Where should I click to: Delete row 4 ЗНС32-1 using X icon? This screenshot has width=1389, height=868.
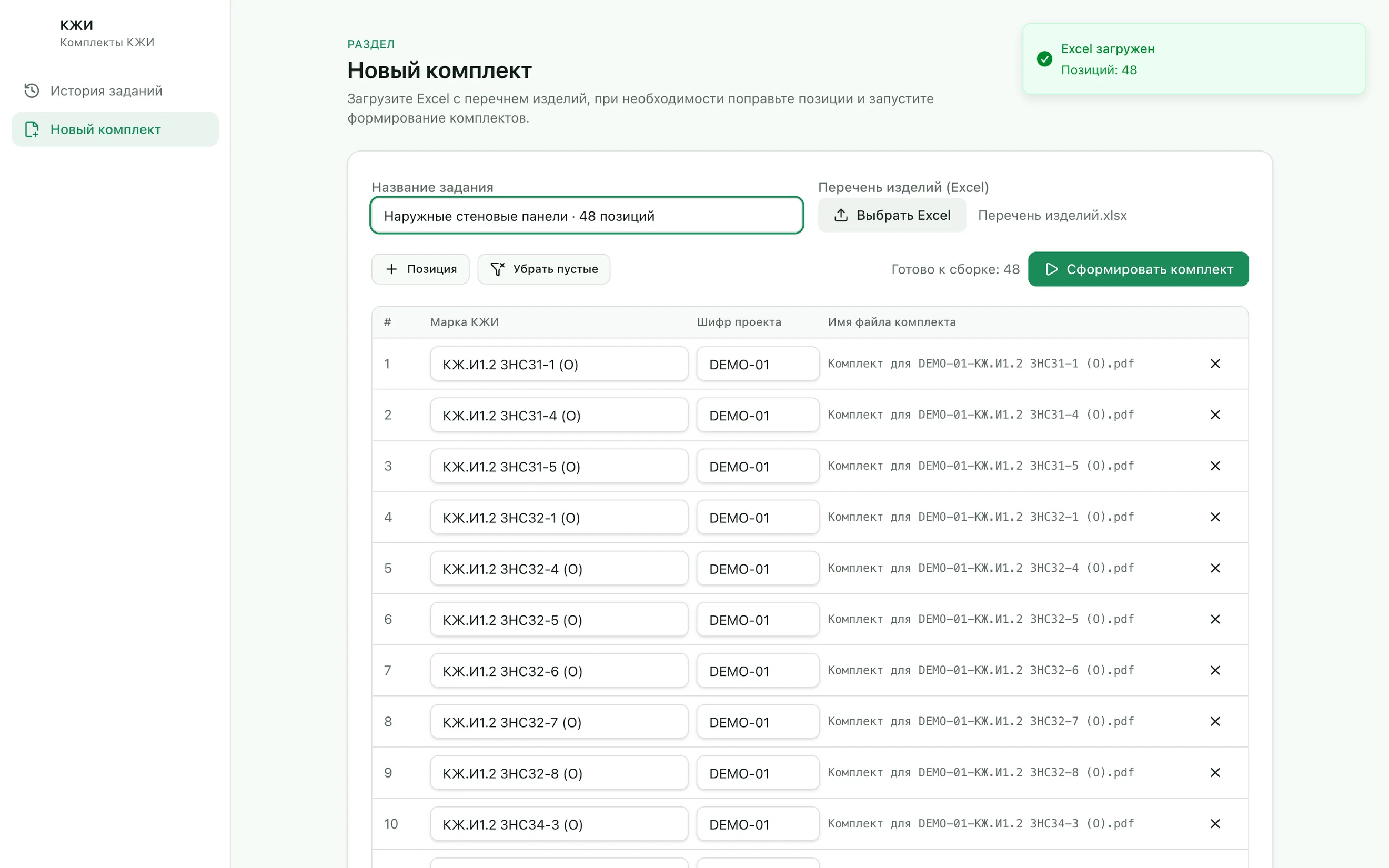(1215, 517)
